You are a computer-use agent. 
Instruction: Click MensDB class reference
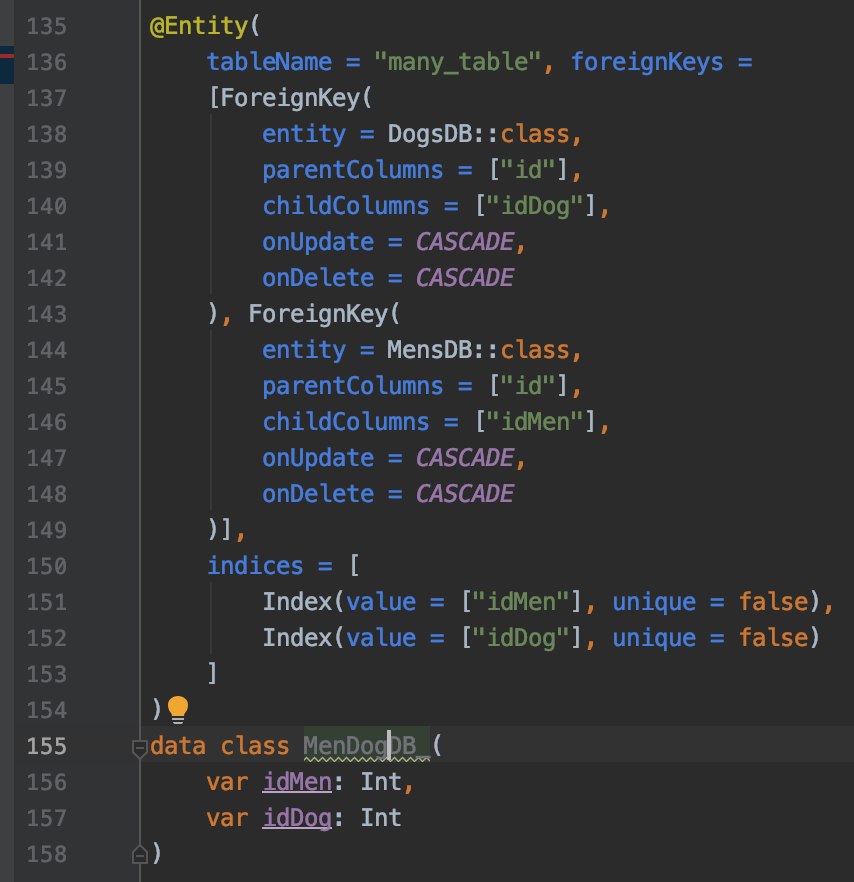(x=429, y=350)
